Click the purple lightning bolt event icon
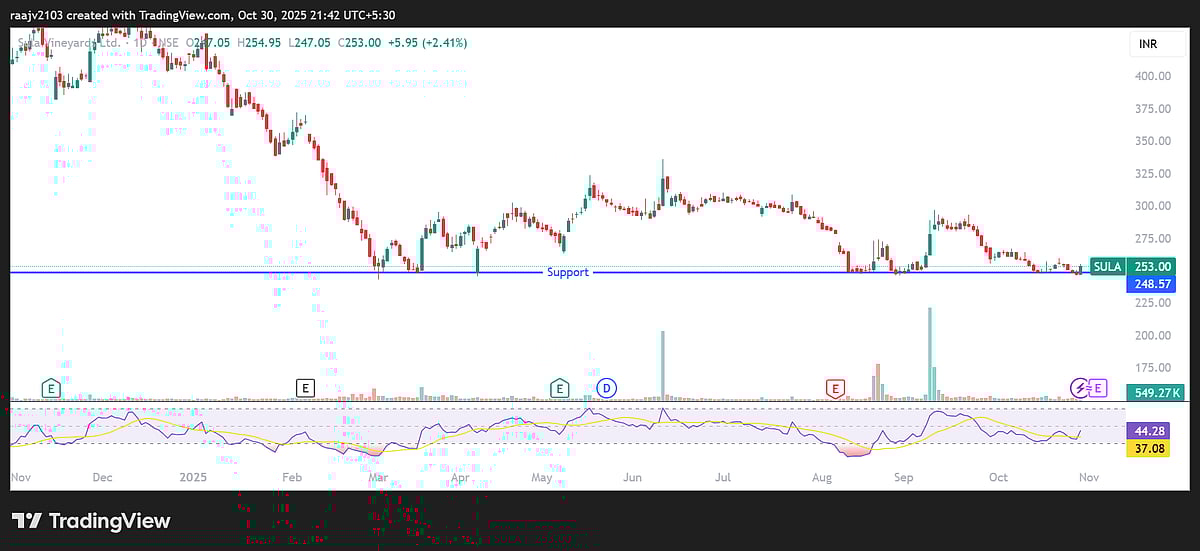This screenshot has width=1200, height=551. tap(1080, 387)
